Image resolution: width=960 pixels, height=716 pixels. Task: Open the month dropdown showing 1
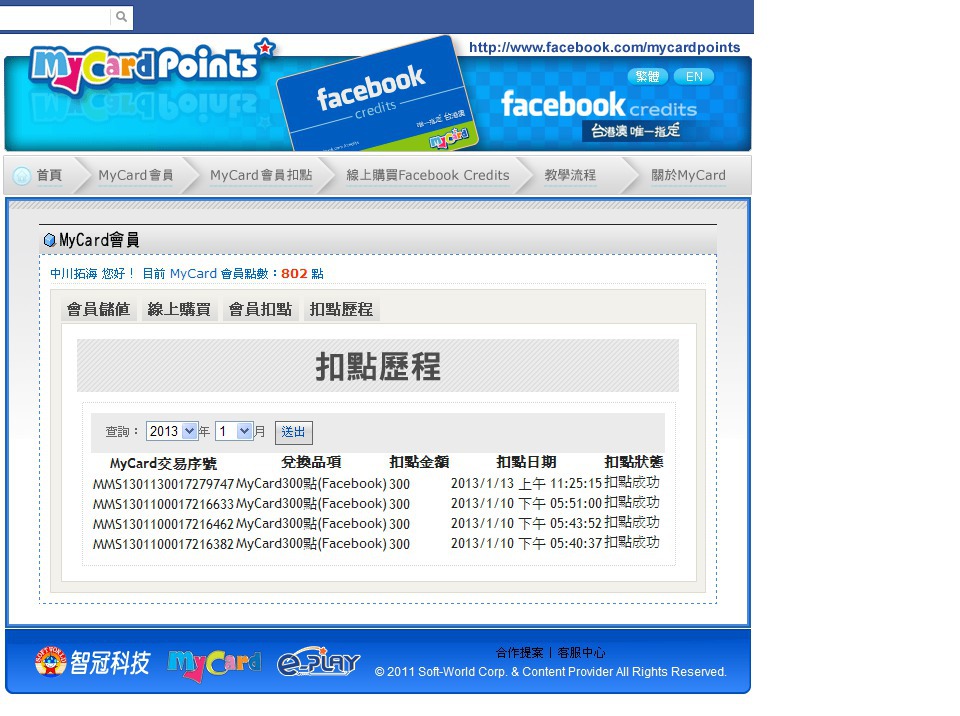pyautogui.click(x=234, y=431)
